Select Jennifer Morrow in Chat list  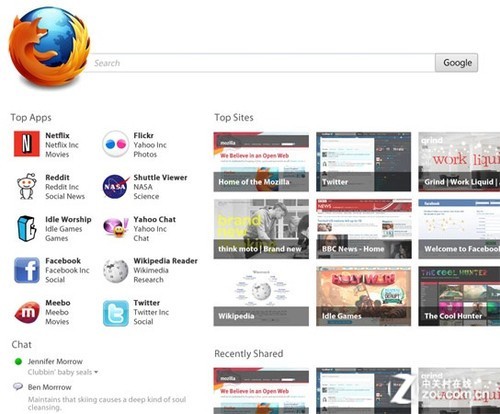[55, 361]
